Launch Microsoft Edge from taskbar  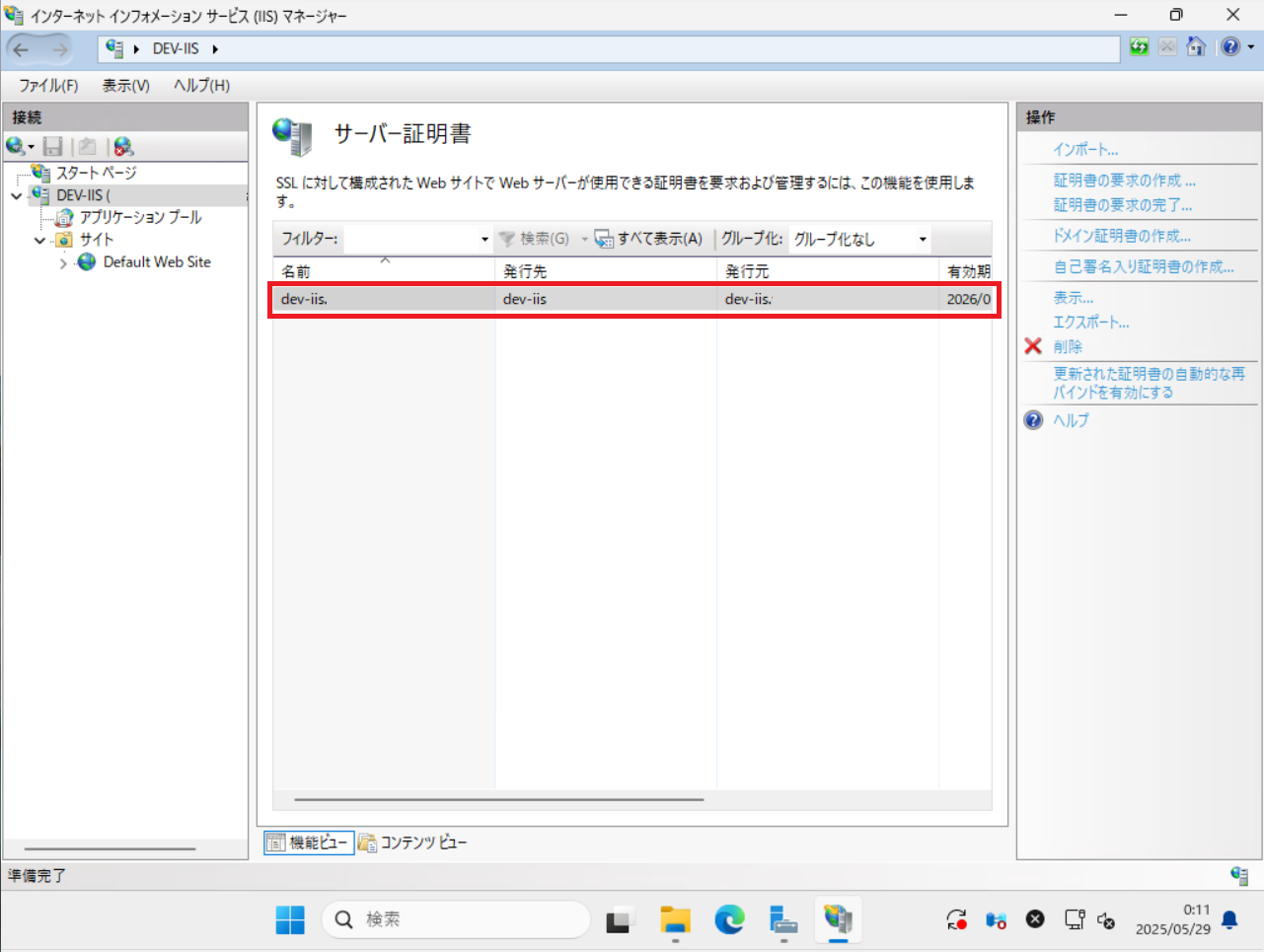(729, 919)
